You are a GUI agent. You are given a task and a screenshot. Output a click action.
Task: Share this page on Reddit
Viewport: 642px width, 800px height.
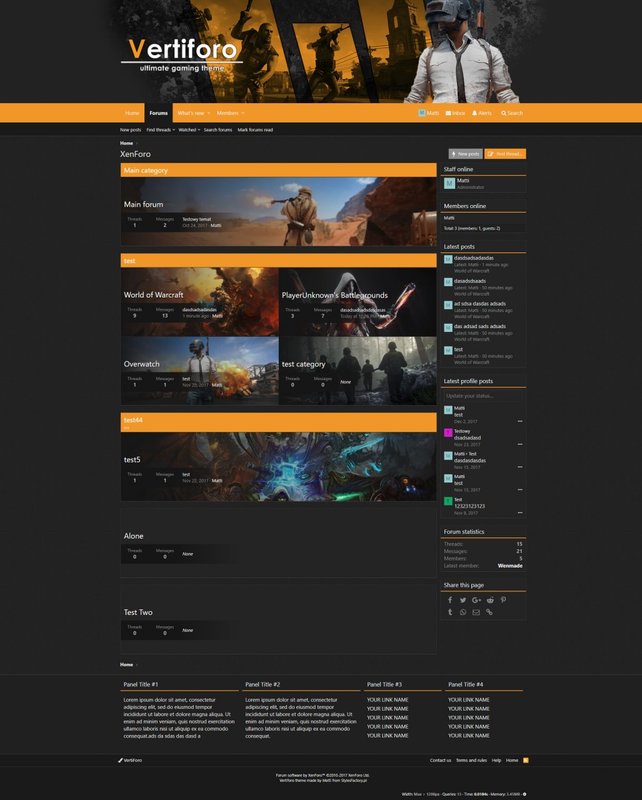(x=490, y=600)
